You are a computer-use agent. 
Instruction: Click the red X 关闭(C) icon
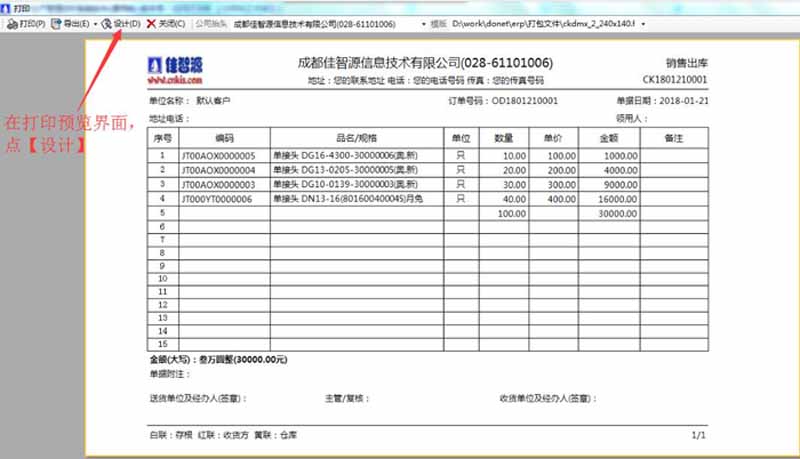(151, 23)
